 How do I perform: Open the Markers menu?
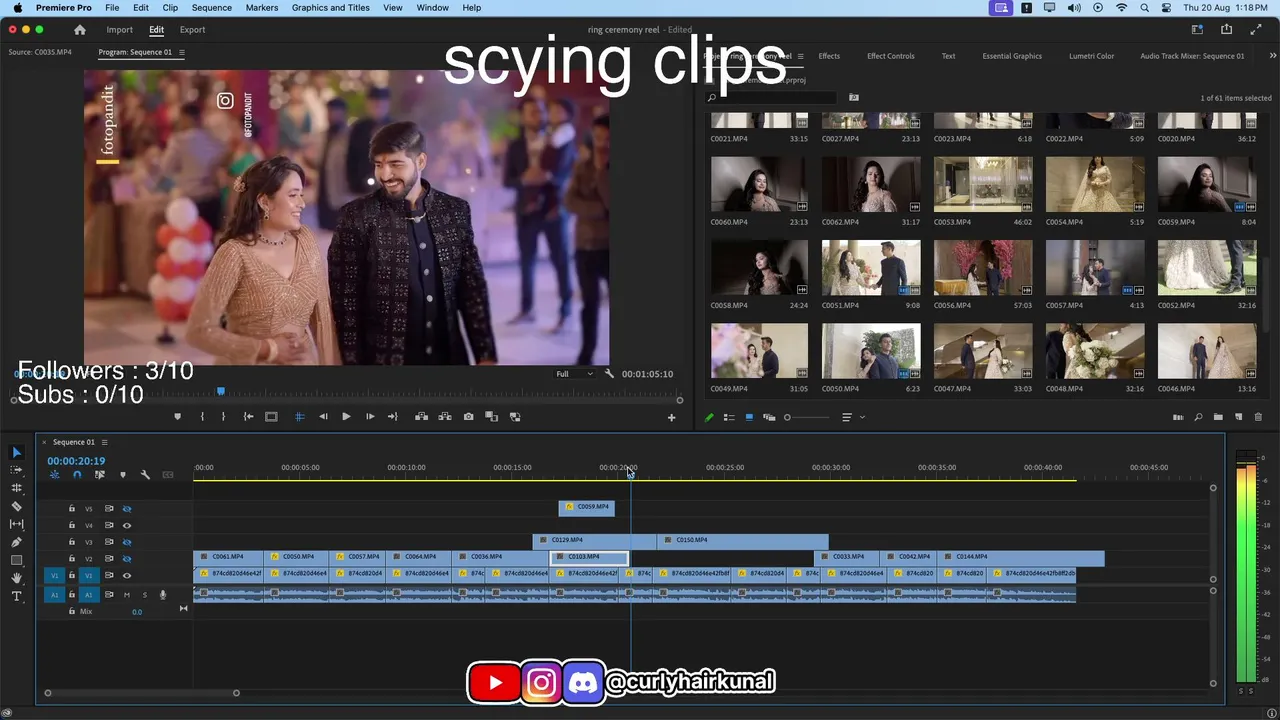pos(262,8)
